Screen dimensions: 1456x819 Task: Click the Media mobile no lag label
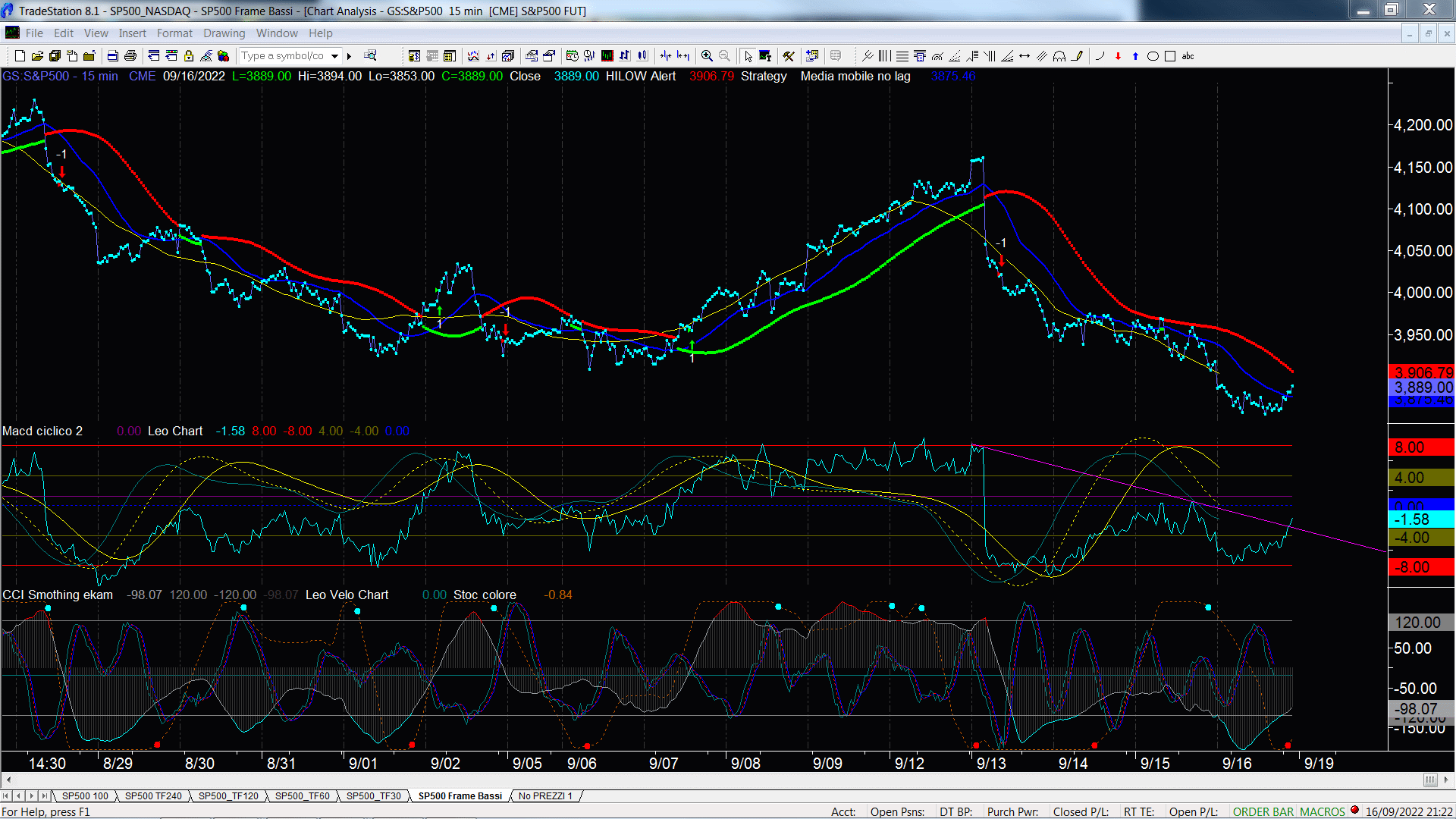pyautogui.click(x=855, y=77)
